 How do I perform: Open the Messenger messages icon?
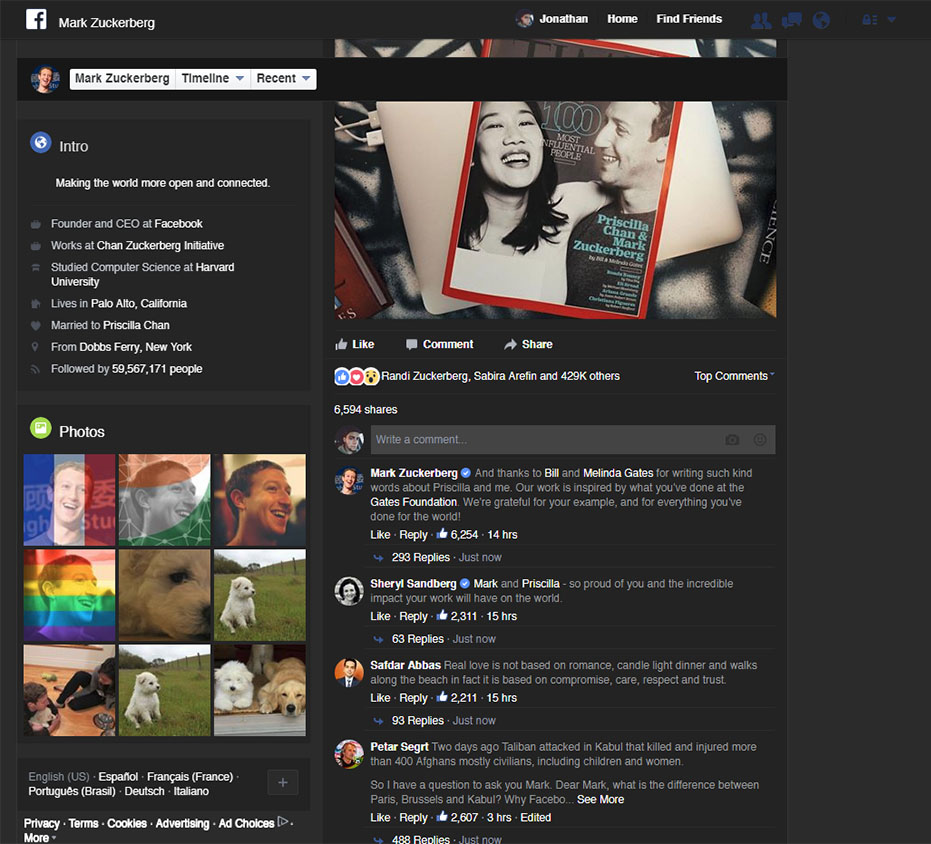click(791, 19)
